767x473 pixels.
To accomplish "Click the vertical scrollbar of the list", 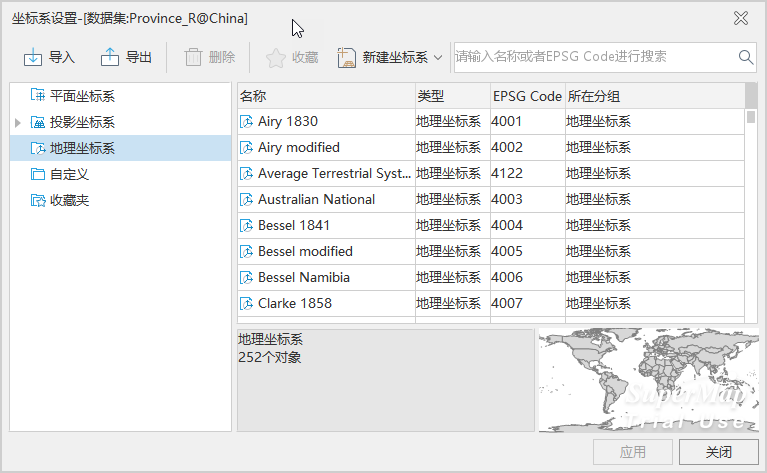I will 751,200.
